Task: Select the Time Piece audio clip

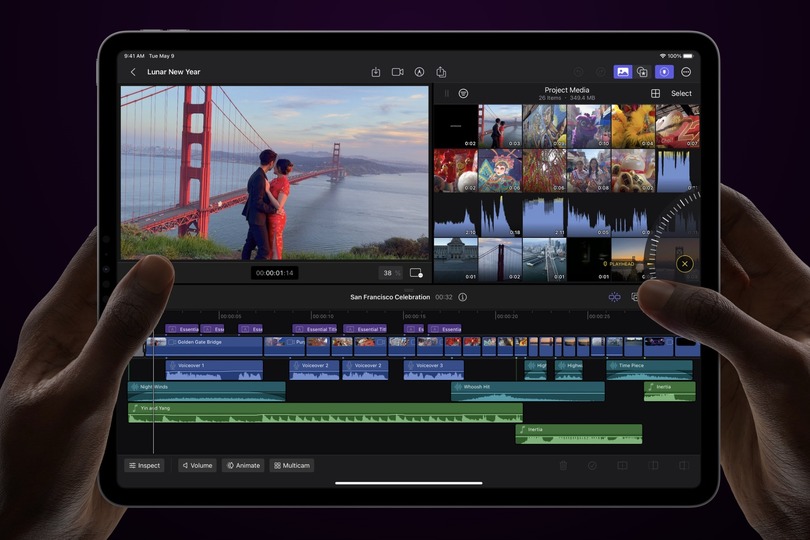Action: click(649, 370)
